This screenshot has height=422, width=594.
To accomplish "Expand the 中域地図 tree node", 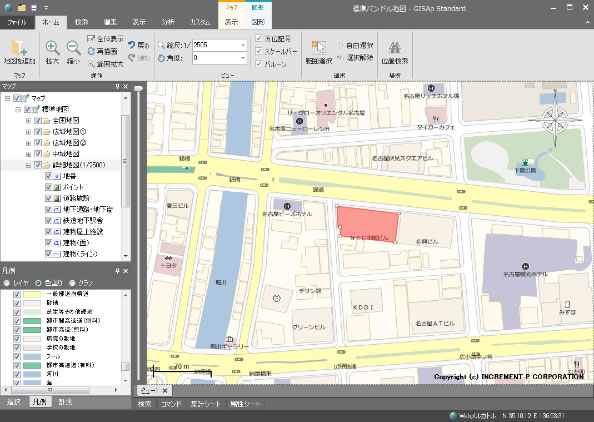I will [28, 154].
